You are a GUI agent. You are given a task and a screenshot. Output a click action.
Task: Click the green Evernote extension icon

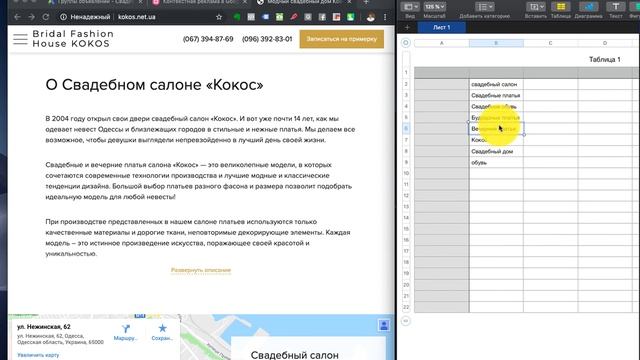237,17
